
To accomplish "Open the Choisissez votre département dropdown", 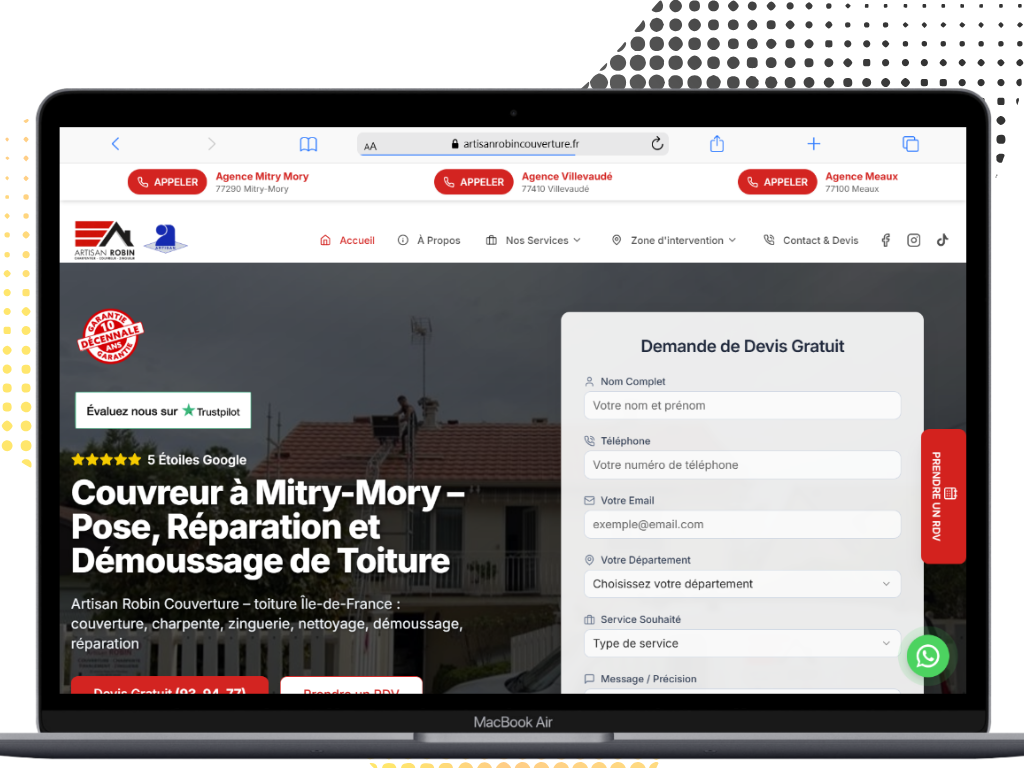I will click(741, 584).
